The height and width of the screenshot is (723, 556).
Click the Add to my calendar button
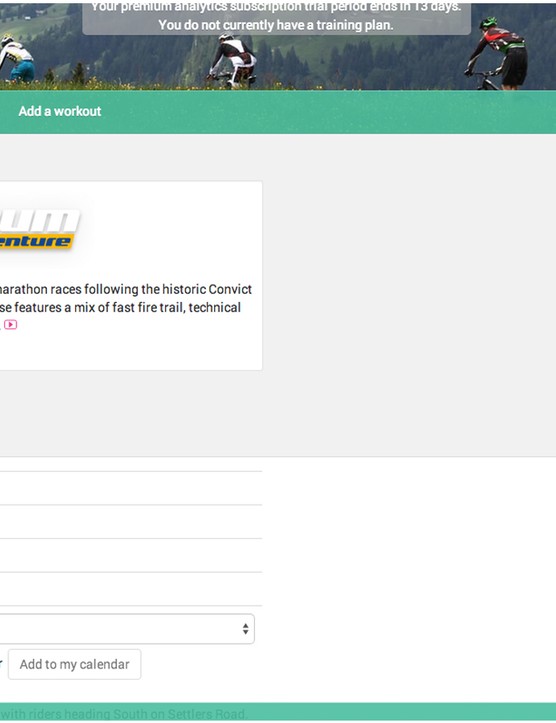click(x=75, y=664)
